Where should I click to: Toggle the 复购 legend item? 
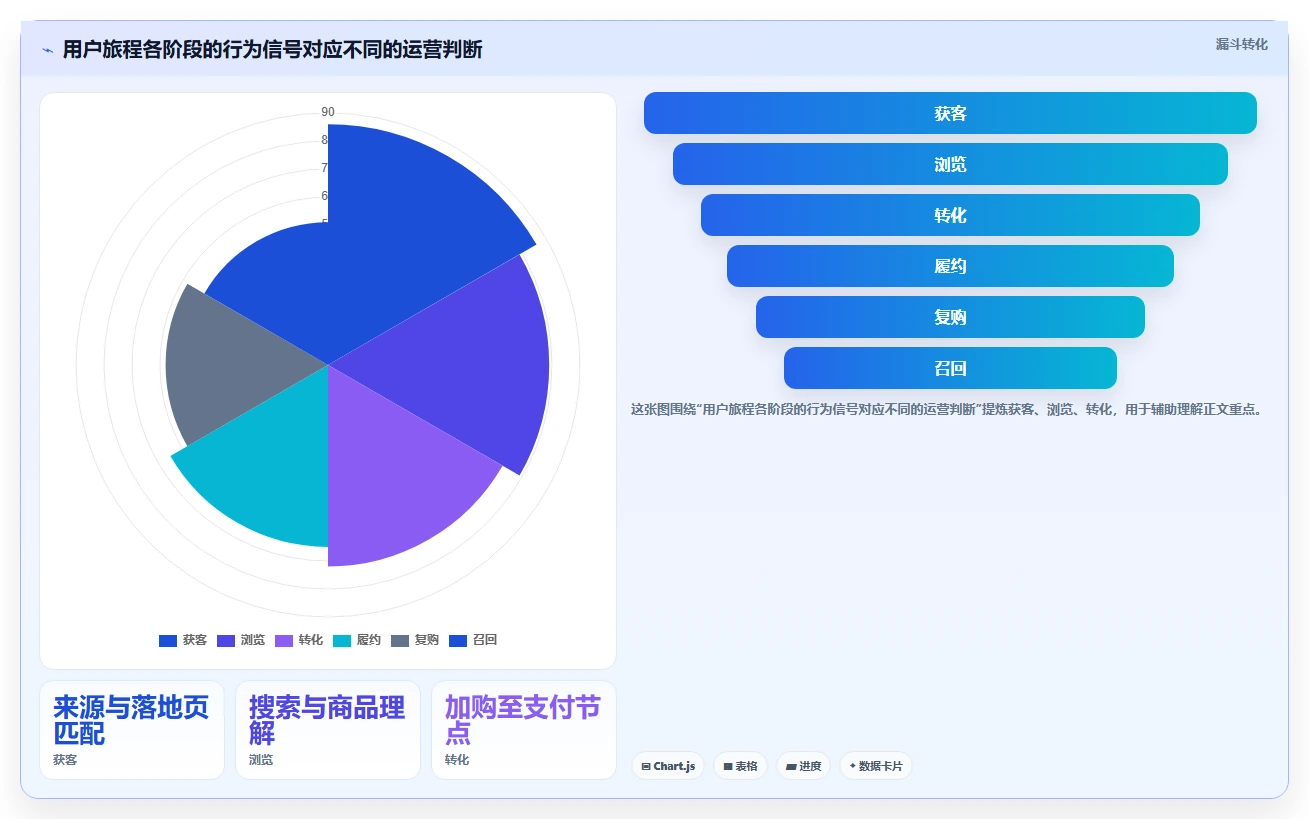[x=415, y=640]
